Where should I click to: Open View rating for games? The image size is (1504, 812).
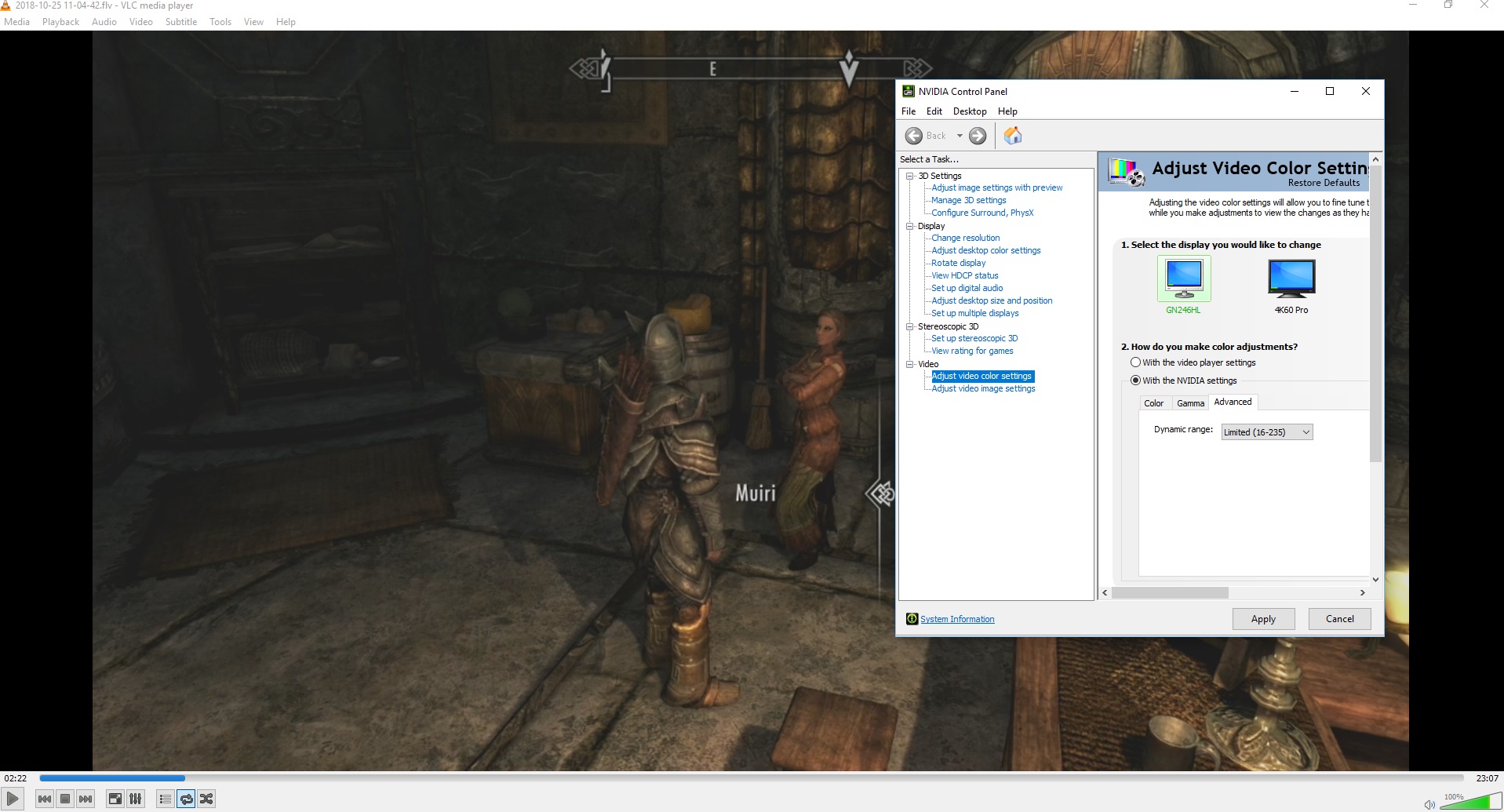coord(972,351)
